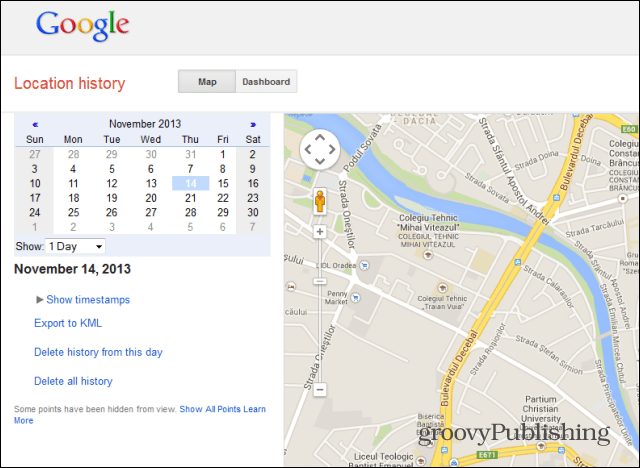Click Podul Sovata label on map

coord(362,148)
